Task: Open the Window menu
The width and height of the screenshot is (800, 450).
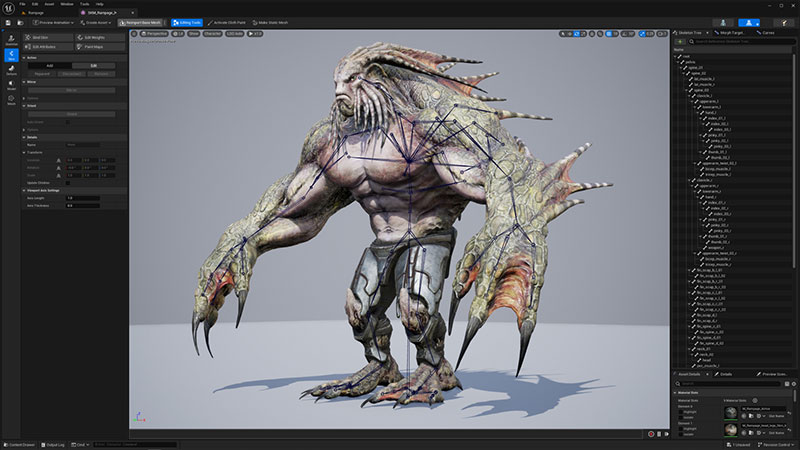Action: tap(67, 4)
